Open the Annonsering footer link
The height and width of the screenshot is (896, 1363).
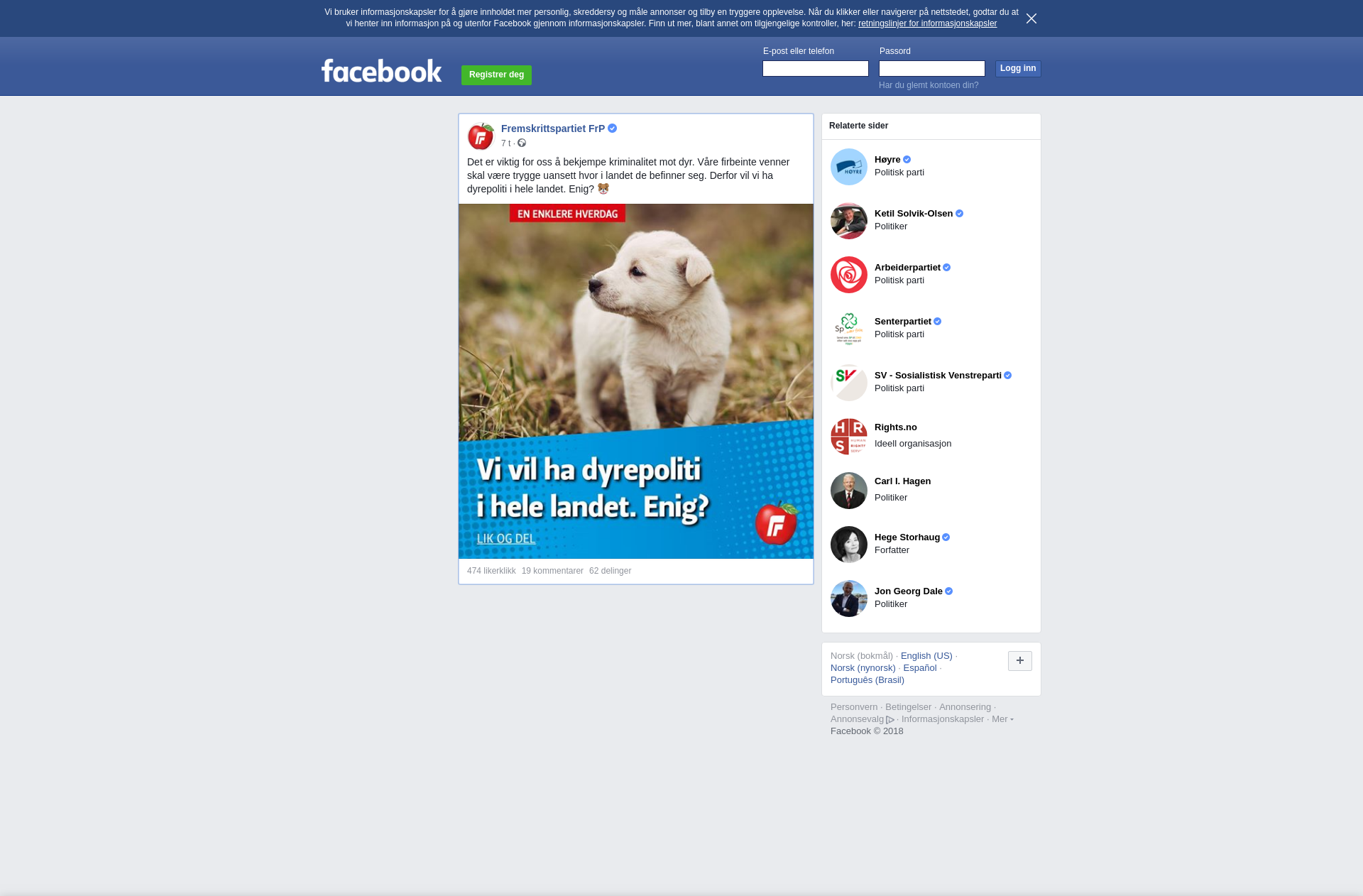pos(965,707)
